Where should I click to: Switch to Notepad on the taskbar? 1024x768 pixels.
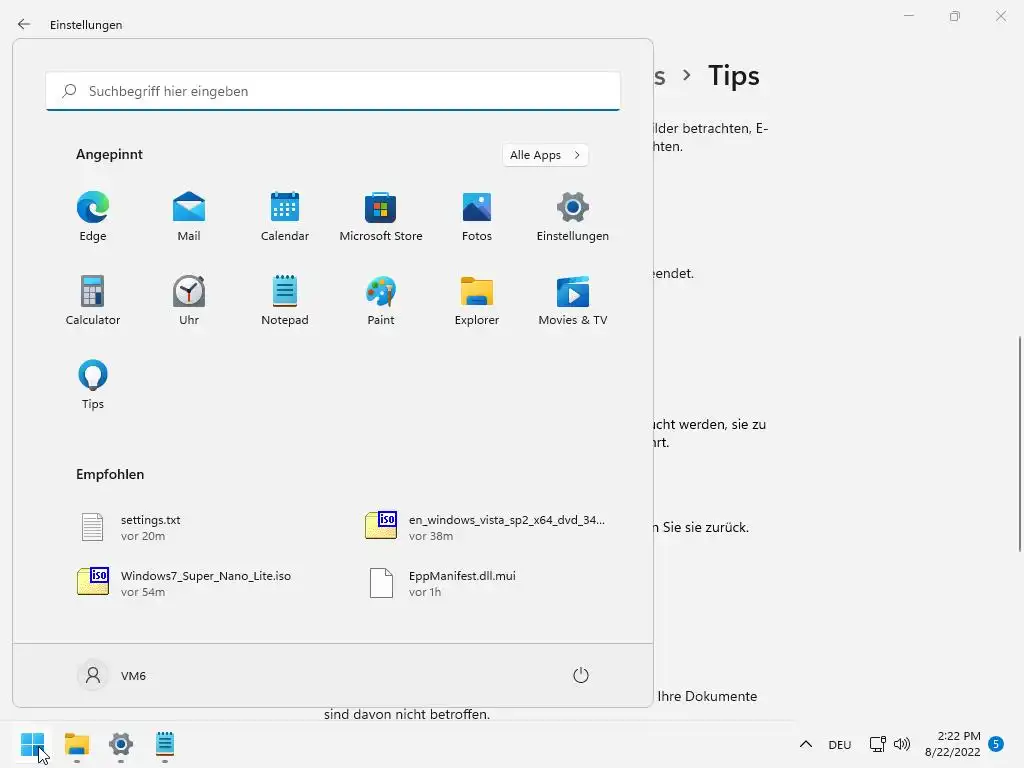click(165, 744)
